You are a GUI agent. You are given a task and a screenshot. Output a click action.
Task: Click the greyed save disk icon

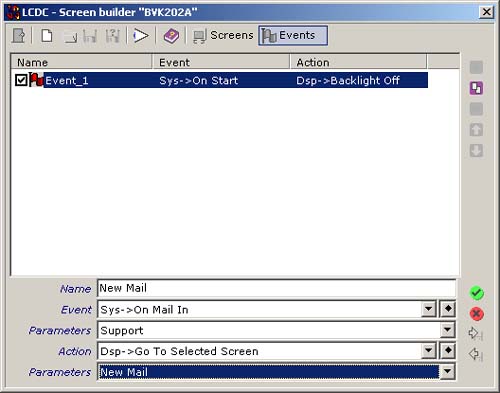[90, 36]
